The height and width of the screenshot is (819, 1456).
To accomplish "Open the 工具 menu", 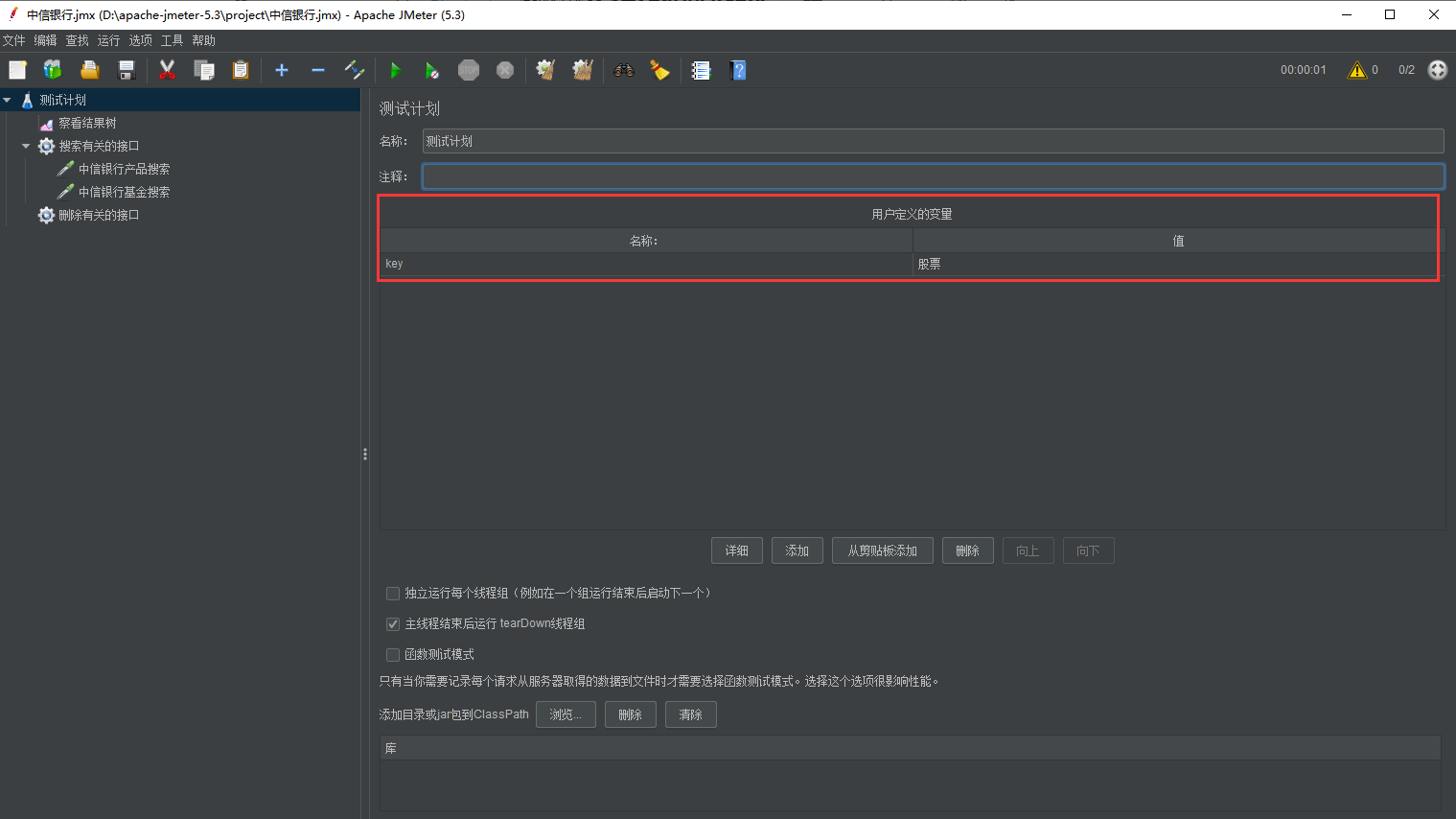I will coord(172,40).
